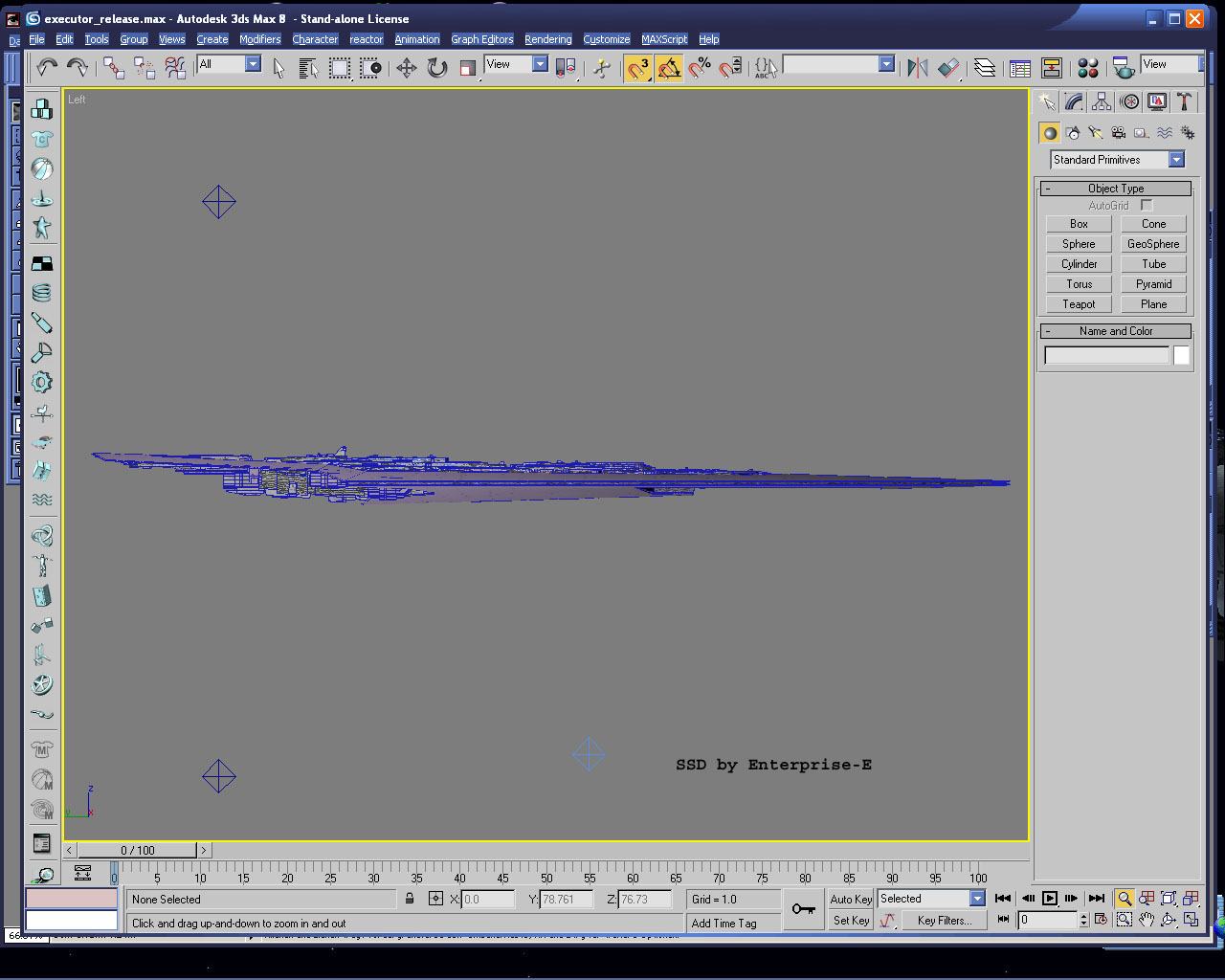1225x980 pixels.
Task: Open the key mode Selected dropdown
Action: [931, 899]
